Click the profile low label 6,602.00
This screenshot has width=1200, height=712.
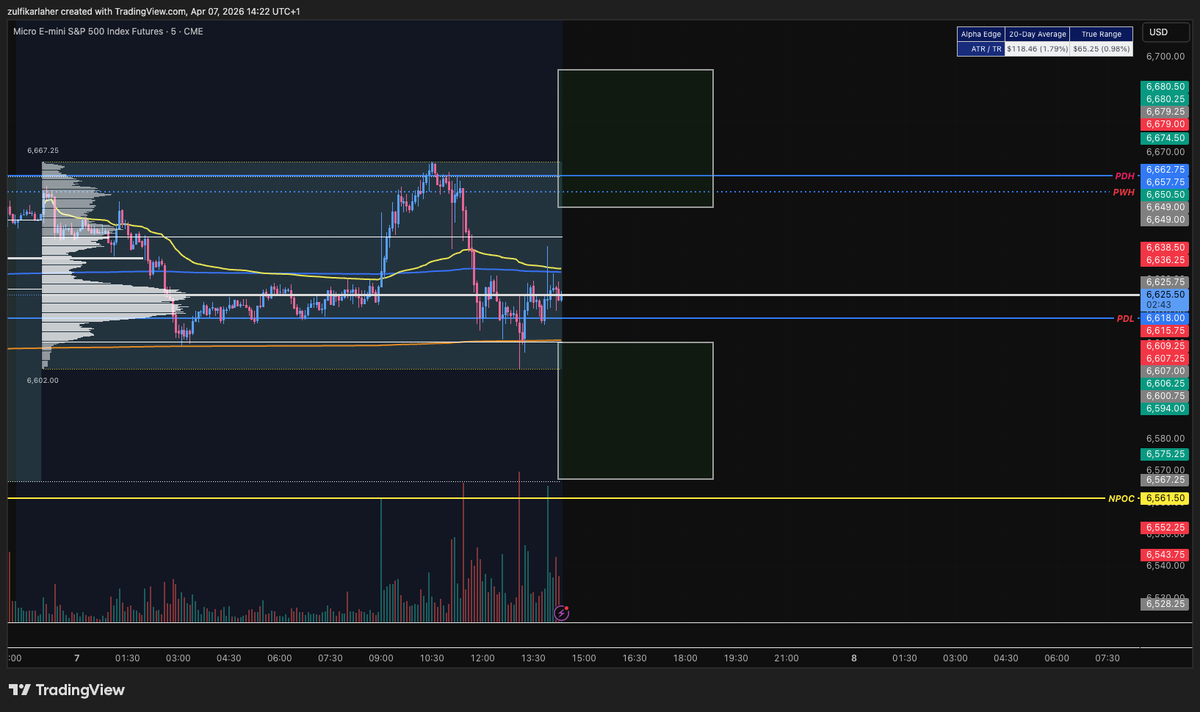tap(43, 380)
